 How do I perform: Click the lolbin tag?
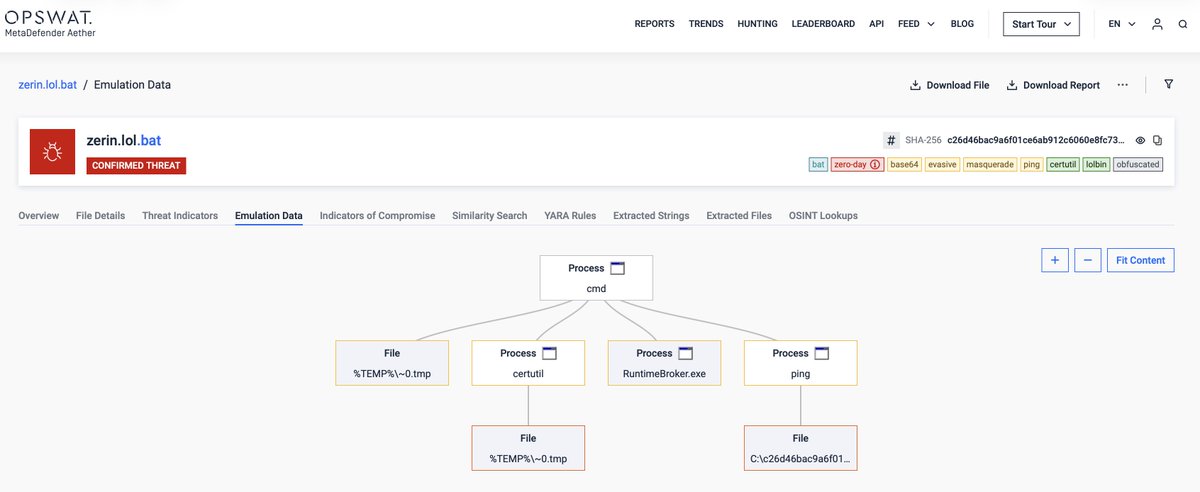1096,164
